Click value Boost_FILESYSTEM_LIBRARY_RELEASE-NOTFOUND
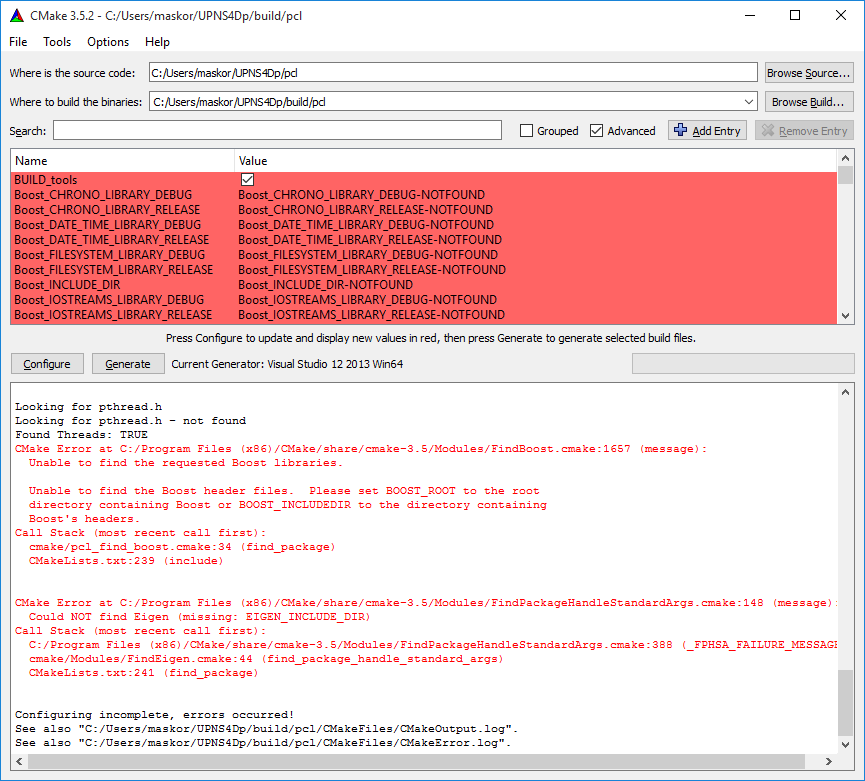Viewport: 865px width, 781px height. pos(372,270)
